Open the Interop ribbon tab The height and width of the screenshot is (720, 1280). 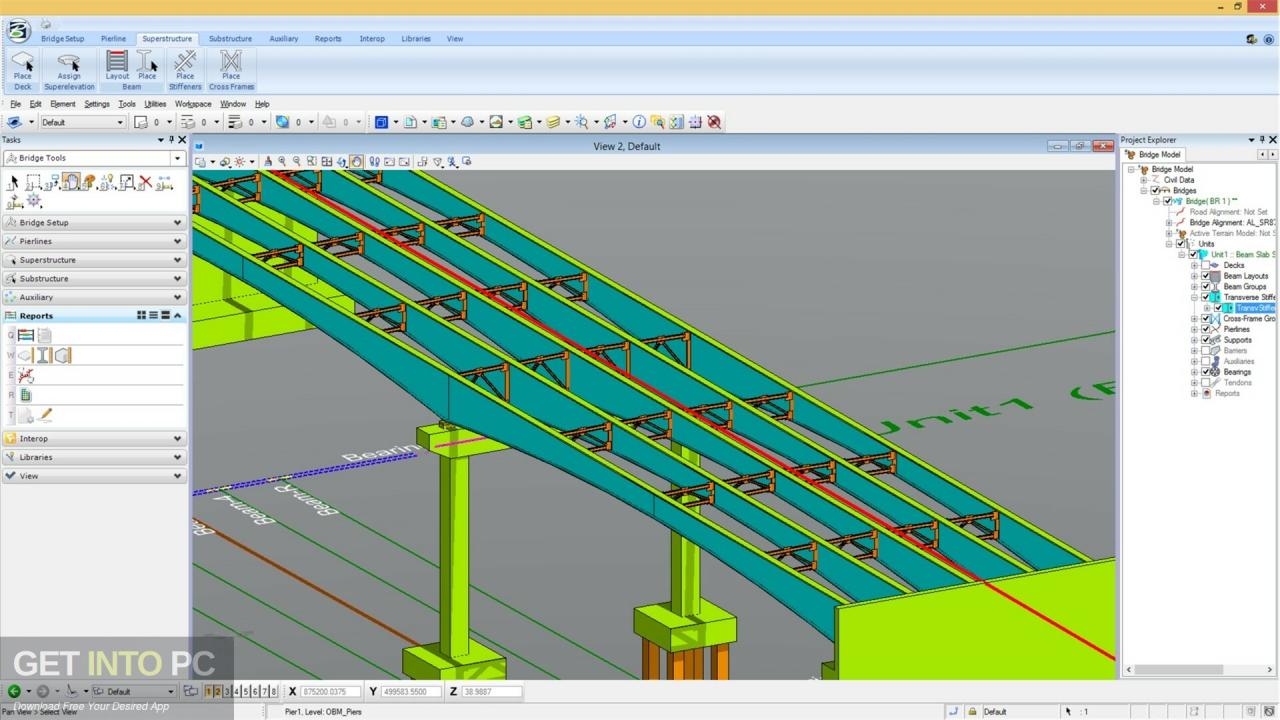pyautogui.click(x=372, y=39)
